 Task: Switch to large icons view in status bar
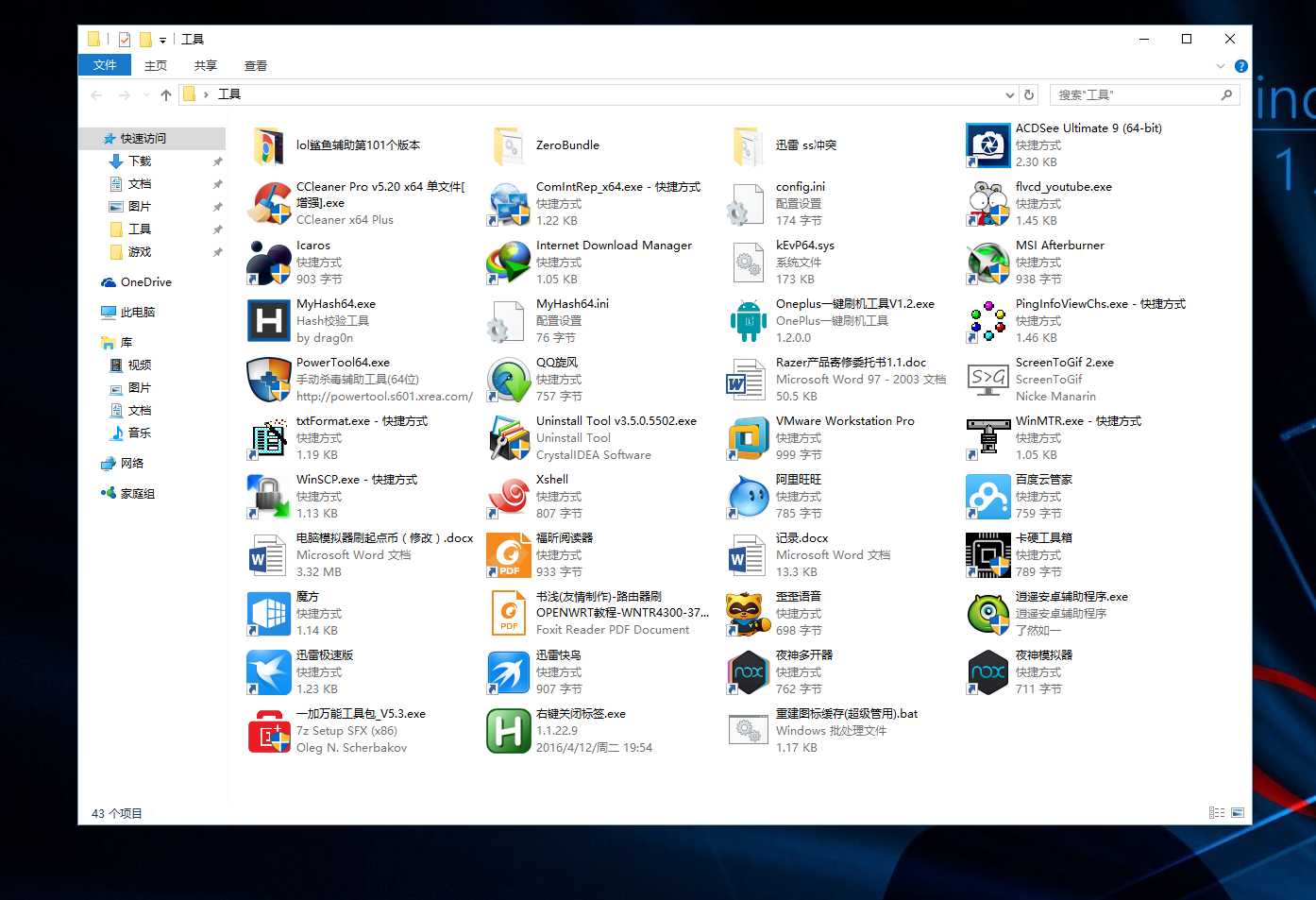click(1238, 812)
